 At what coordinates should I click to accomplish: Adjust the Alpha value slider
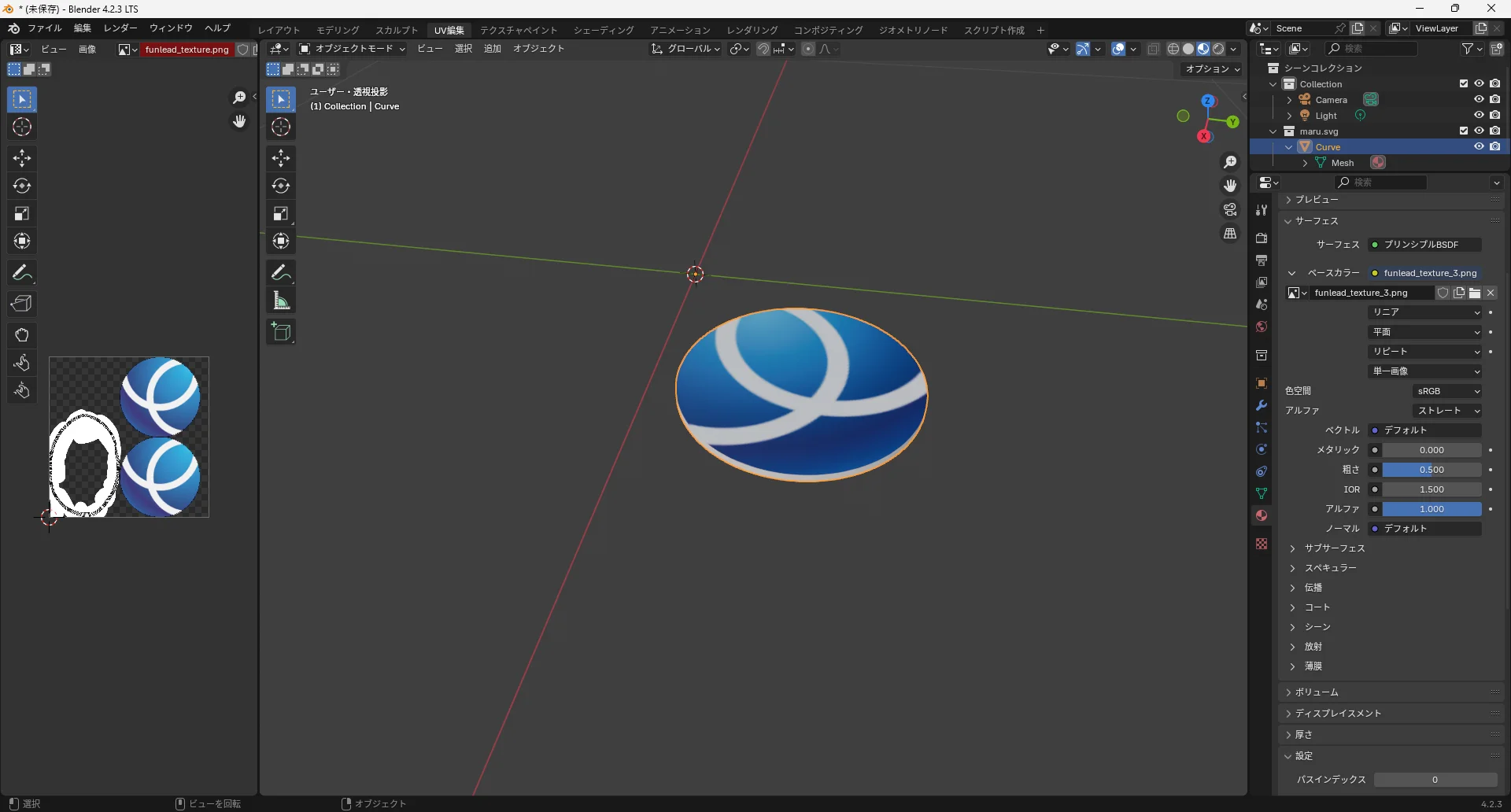[1432, 509]
